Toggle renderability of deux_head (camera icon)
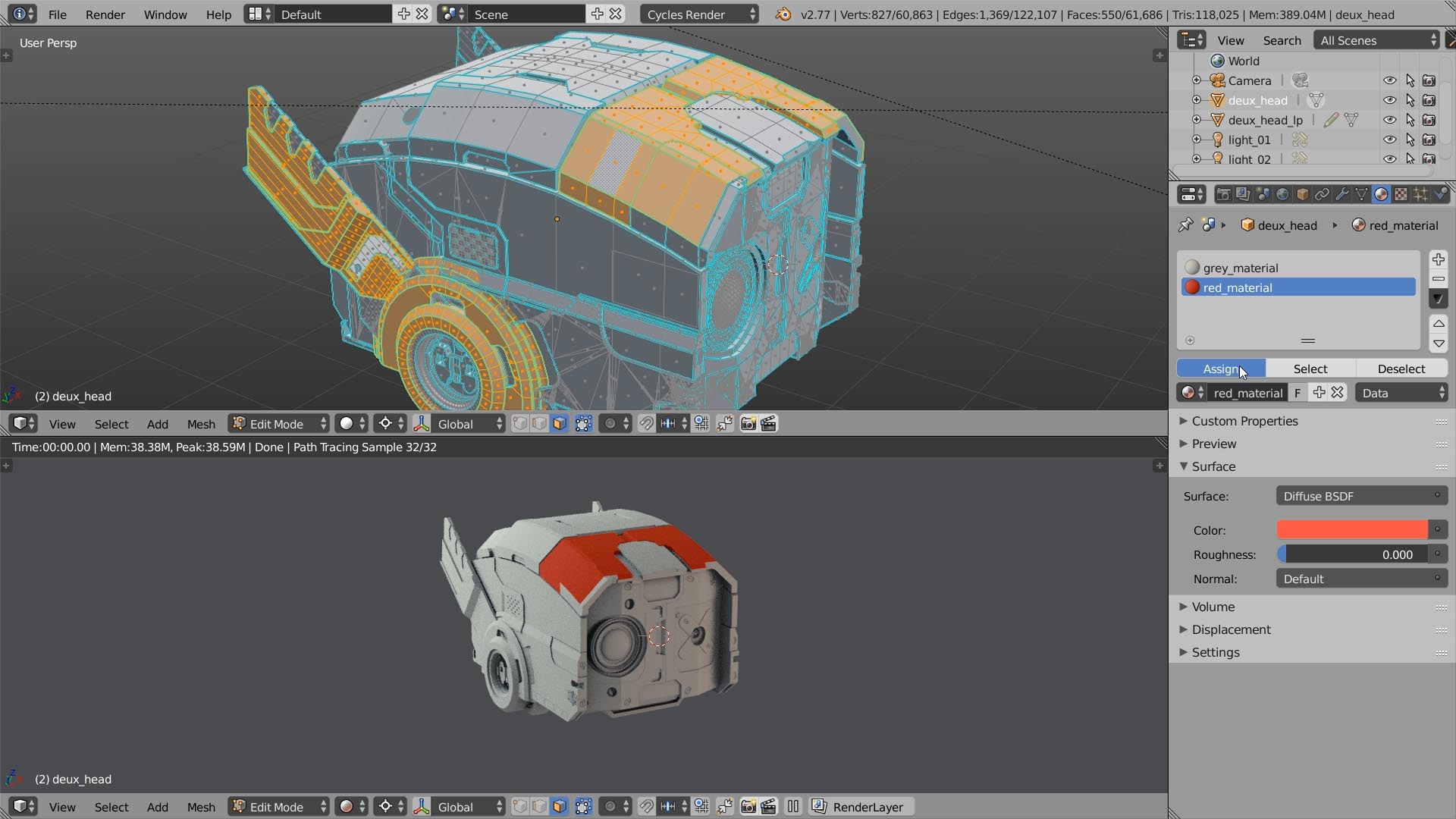Image resolution: width=1456 pixels, height=819 pixels. tap(1429, 100)
